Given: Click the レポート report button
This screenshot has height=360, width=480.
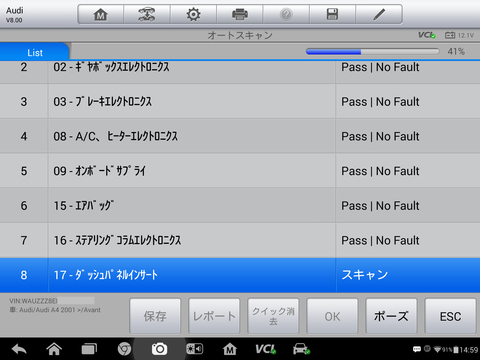Looking at the screenshot, I should 214,316.
